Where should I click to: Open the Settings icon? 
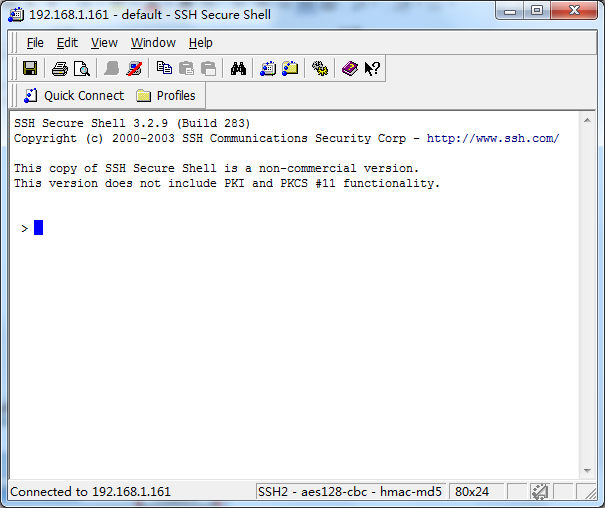[x=320, y=69]
